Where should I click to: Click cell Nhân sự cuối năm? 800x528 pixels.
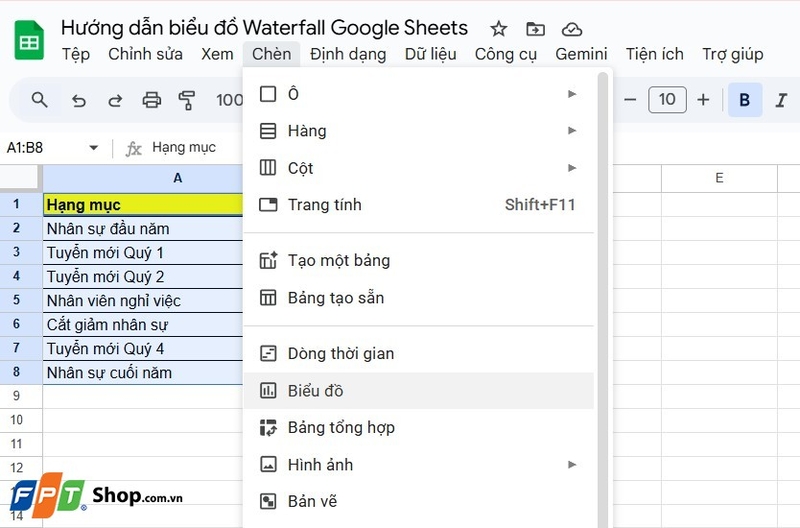(143, 372)
